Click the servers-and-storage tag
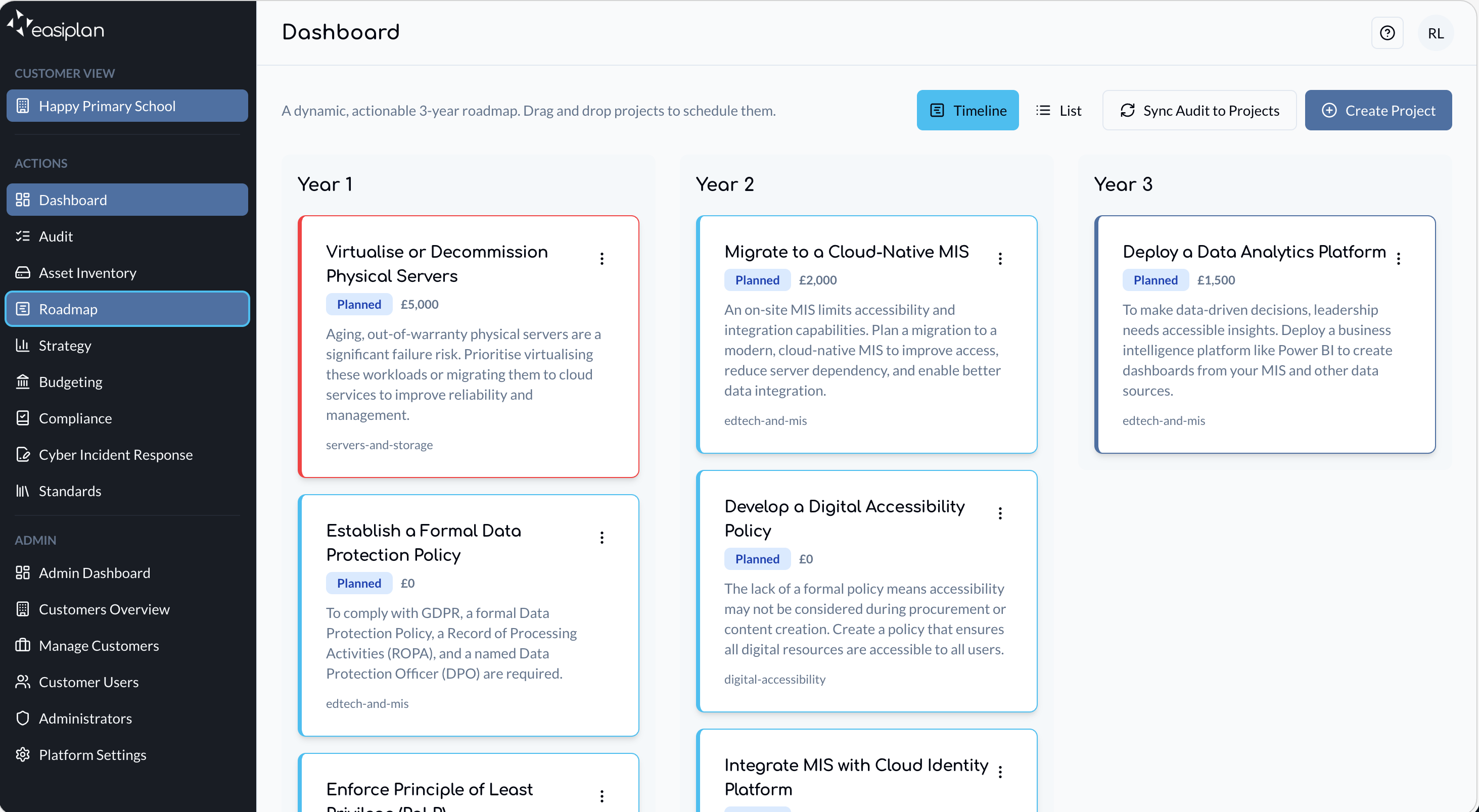 [x=380, y=445]
